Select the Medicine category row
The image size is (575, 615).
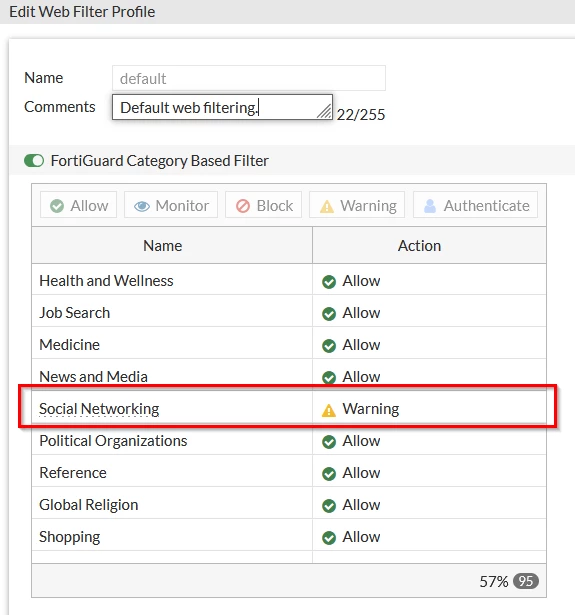(x=289, y=345)
